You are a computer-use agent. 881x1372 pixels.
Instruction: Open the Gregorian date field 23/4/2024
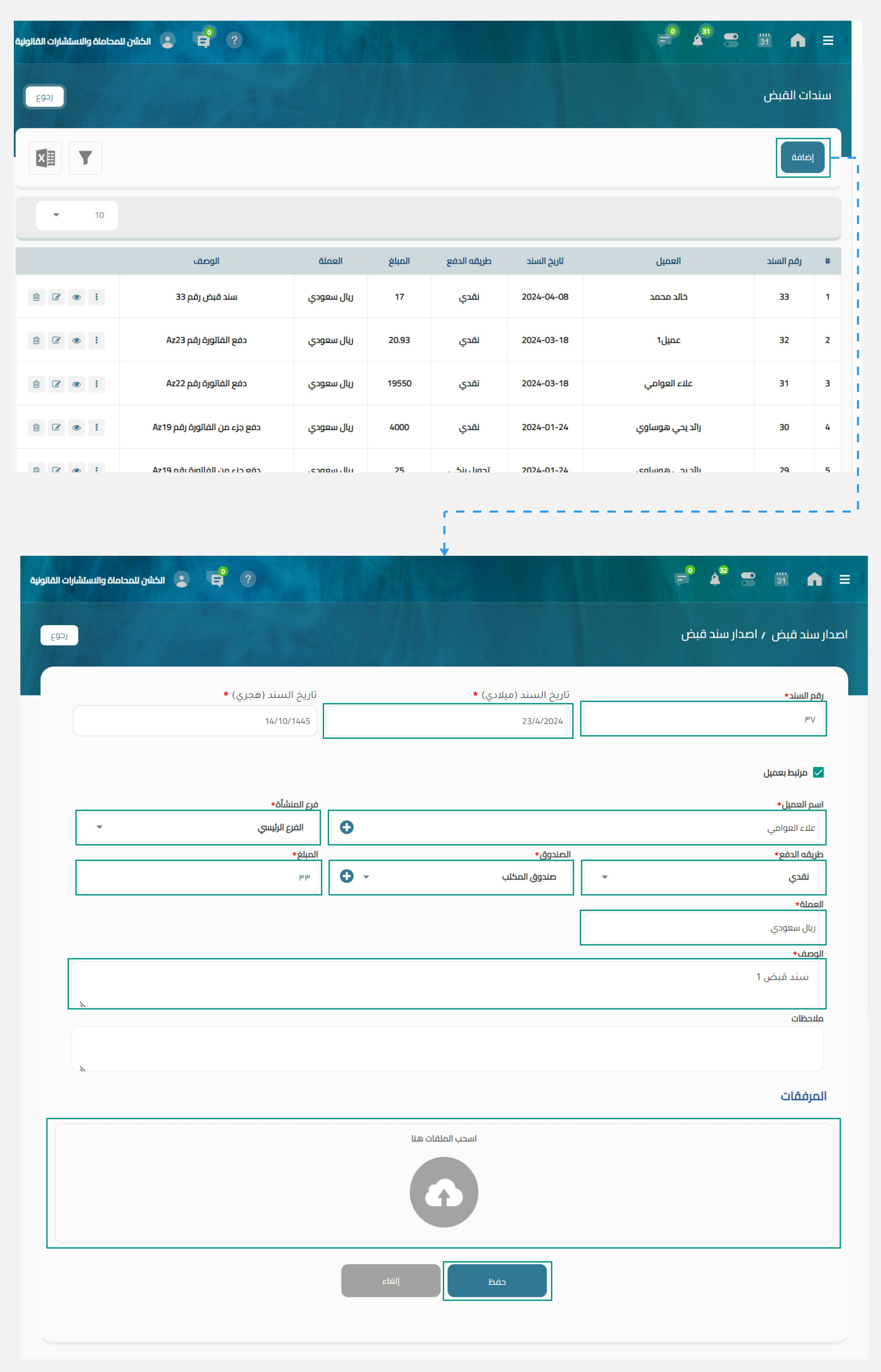pos(448,721)
